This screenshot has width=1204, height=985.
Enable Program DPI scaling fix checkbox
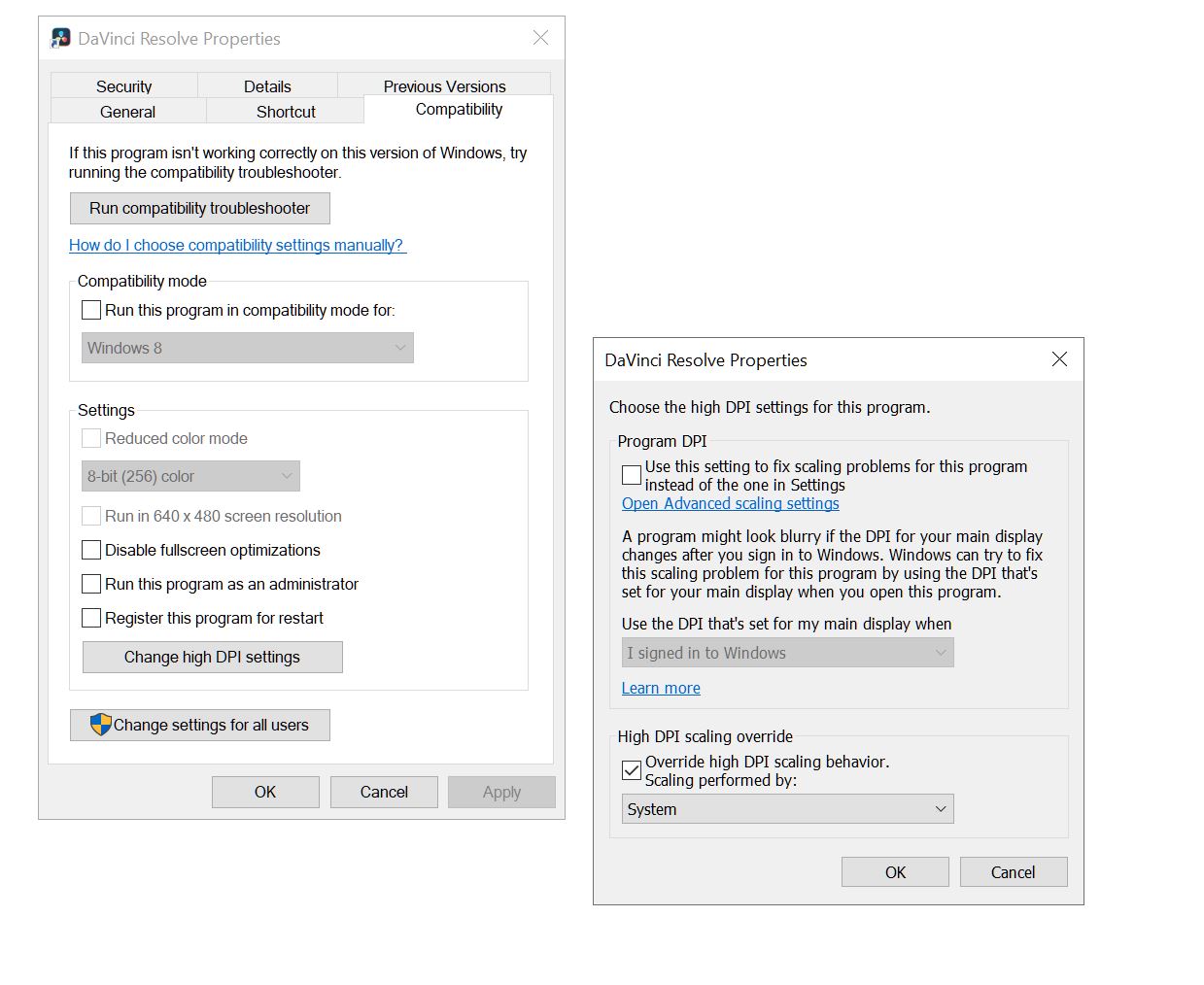point(632,475)
